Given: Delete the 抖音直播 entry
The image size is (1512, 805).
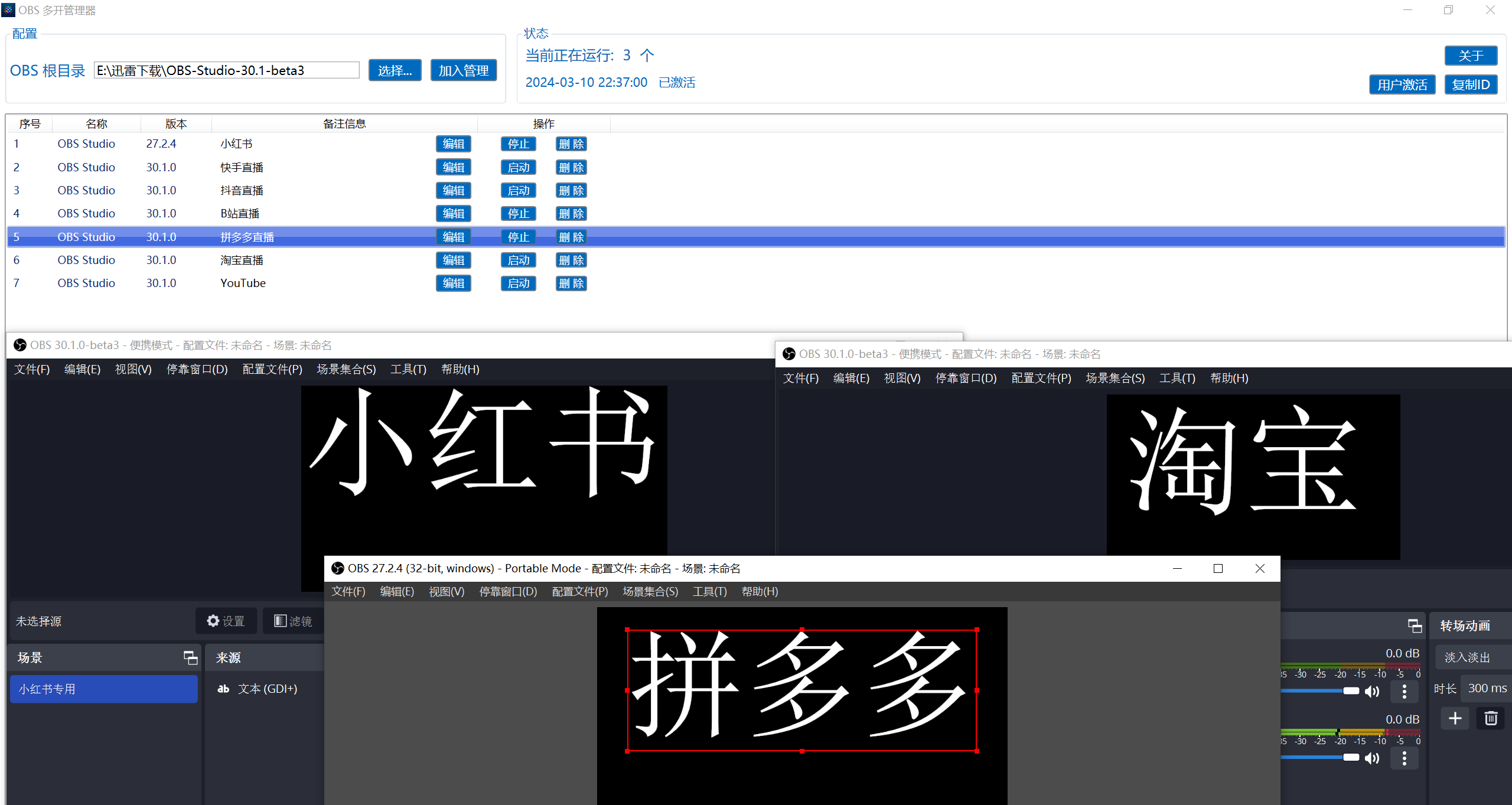Looking at the screenshot, I should [x=571, y=190].
